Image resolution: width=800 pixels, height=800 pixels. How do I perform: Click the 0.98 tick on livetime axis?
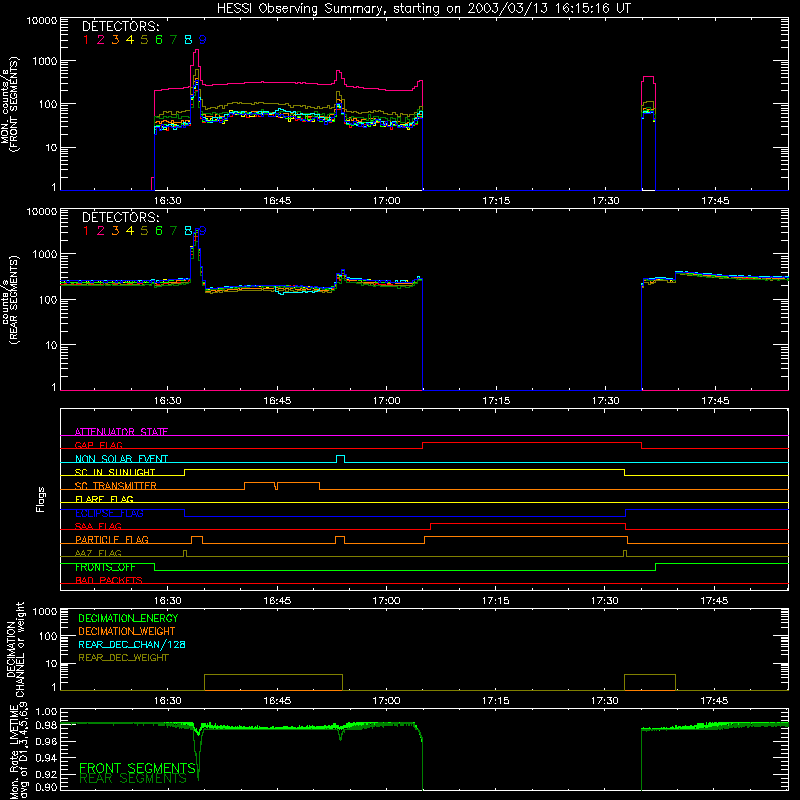pyautogui.click(x=46, y=725)
